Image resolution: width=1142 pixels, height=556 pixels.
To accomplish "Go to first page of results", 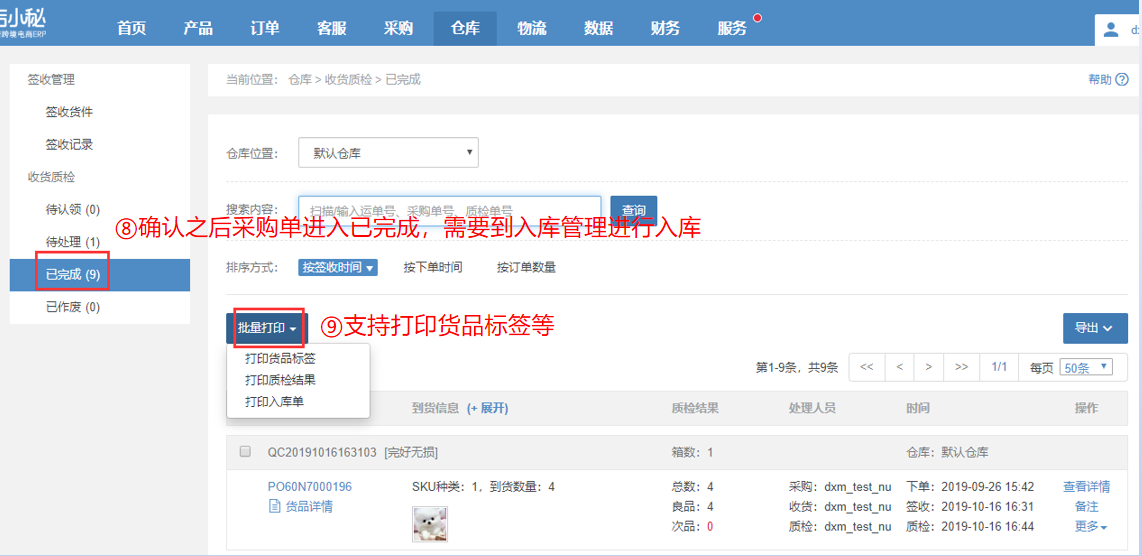I will click(x=866, y=367).
